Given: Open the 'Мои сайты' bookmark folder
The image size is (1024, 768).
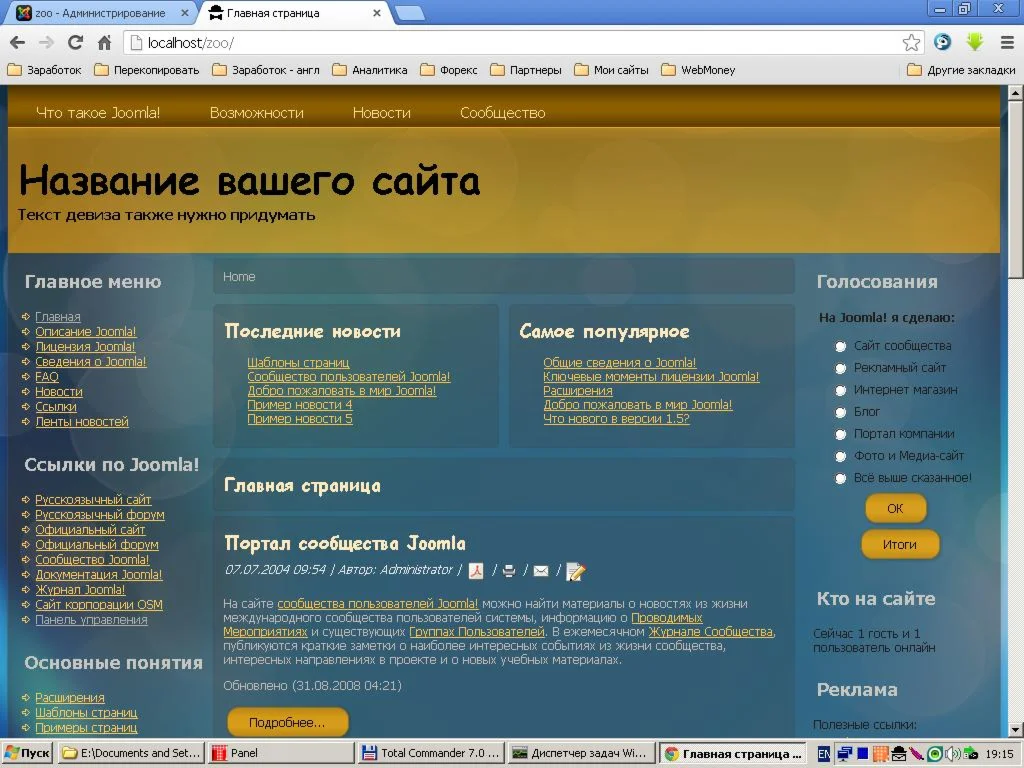Looking at the screenshot, I should tap(612, 70).
